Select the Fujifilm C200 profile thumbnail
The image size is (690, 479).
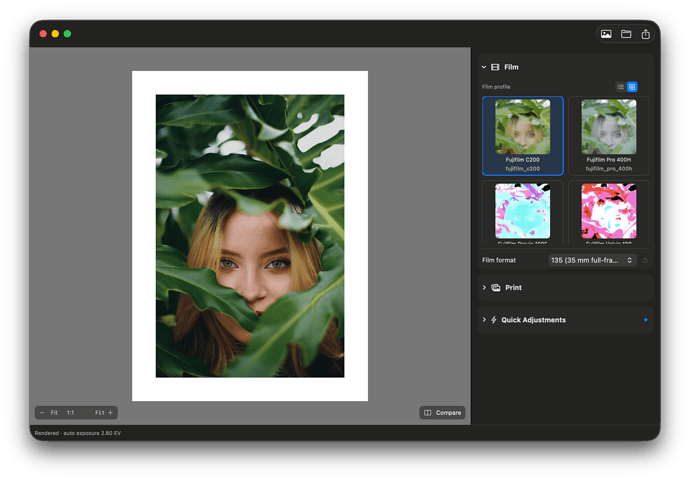[522, 127]
